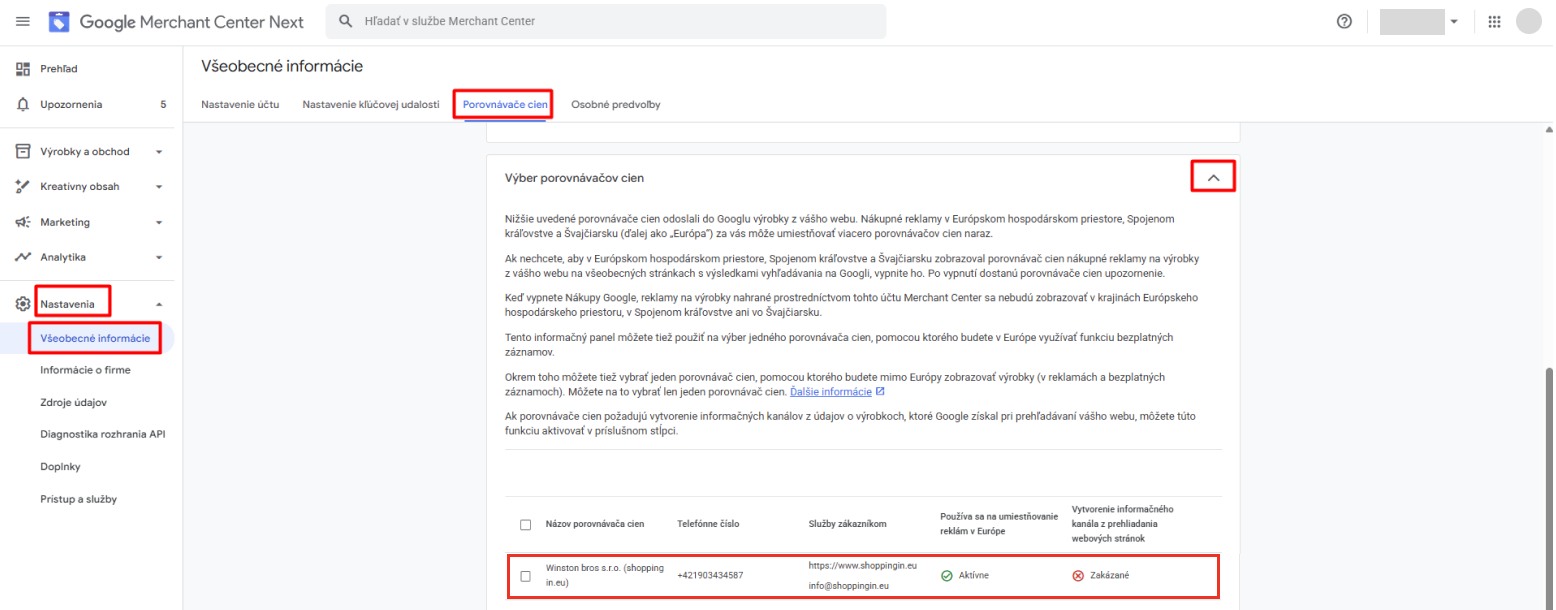Switch to the Osobné predvoľby tab
The image size is (1556, 610).
[x=615, y=104]
